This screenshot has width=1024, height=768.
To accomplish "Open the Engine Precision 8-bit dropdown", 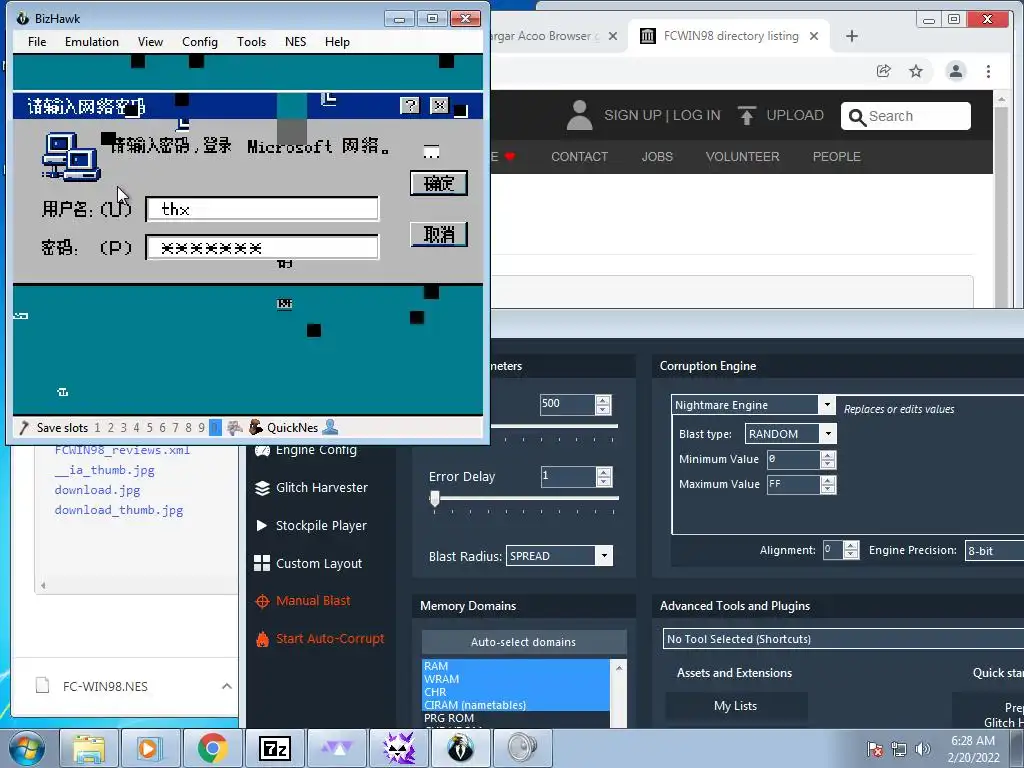I will click(x=994, y=551).
